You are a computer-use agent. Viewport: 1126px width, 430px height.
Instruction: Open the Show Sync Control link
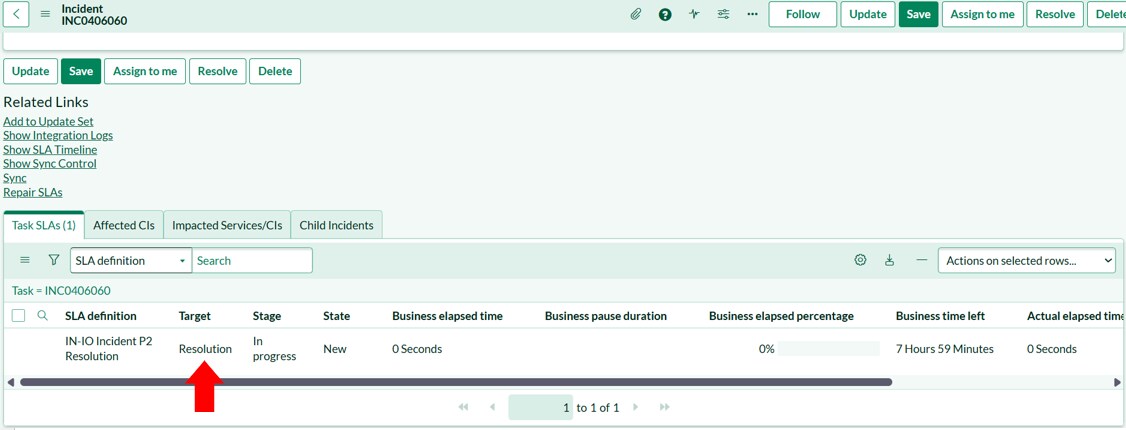[x=50, y=164]
